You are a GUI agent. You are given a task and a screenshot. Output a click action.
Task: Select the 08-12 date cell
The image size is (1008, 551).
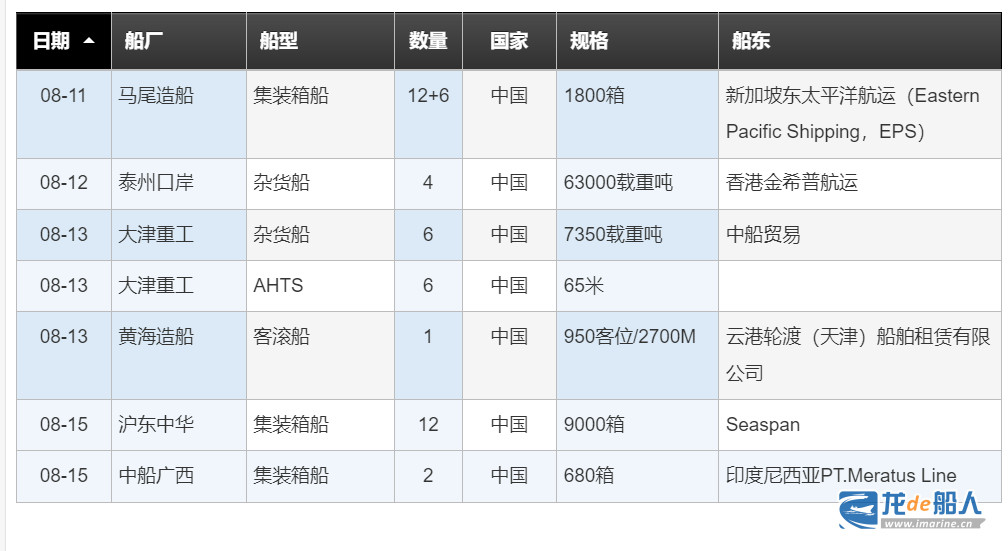point(64,184)
